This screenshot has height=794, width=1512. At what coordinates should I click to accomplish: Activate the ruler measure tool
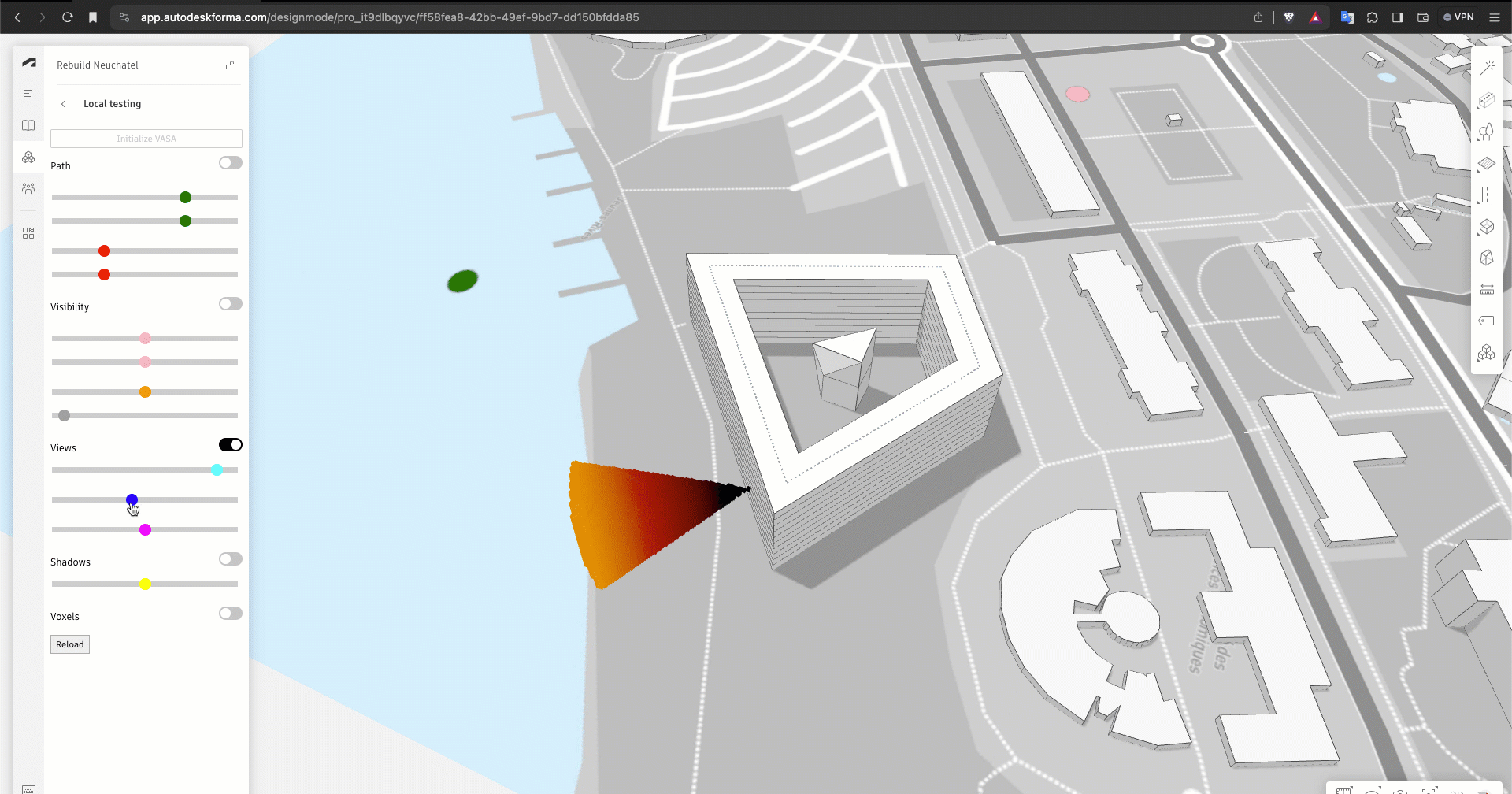1487,289
